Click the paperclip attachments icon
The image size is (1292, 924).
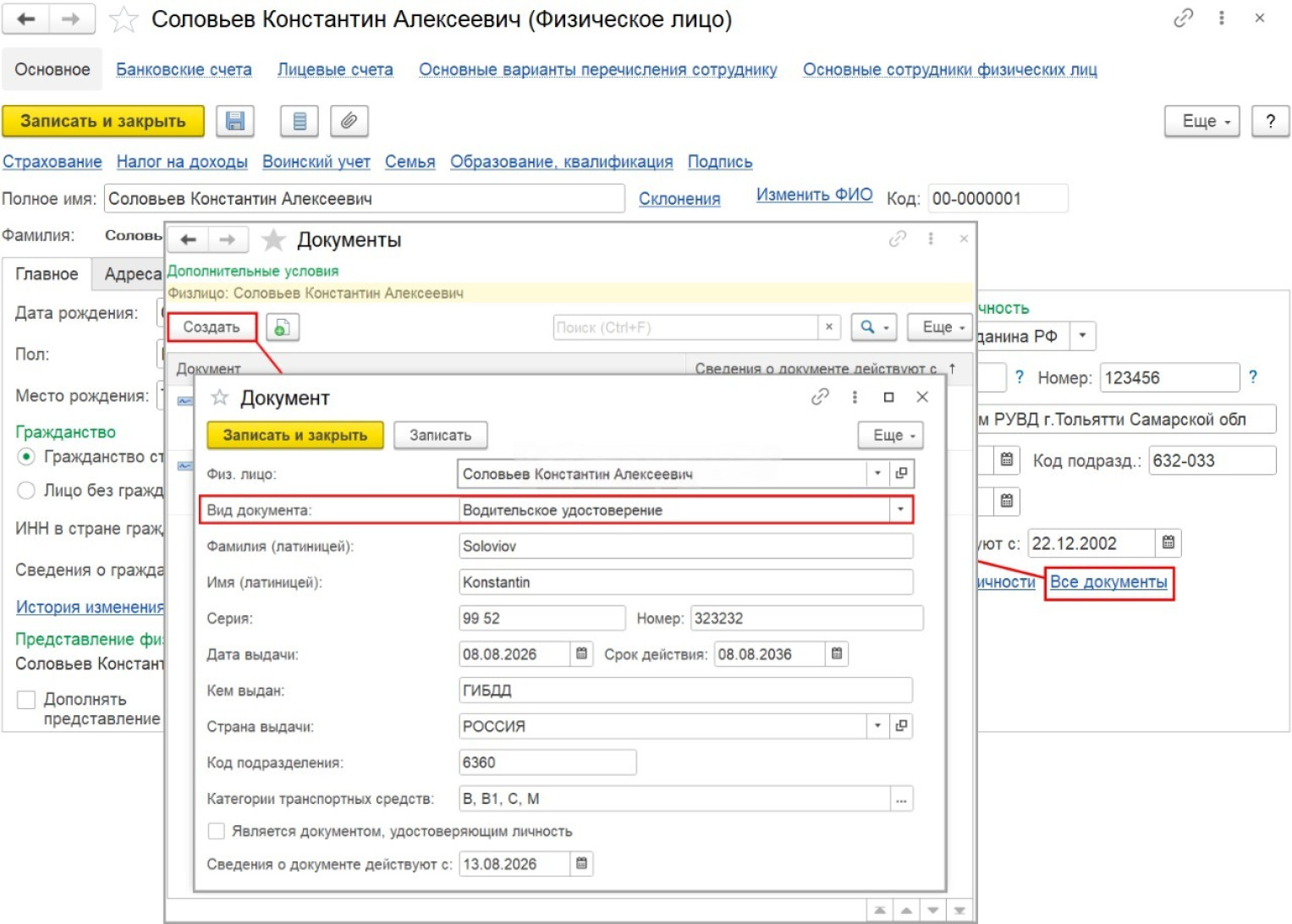pos(349,121)
